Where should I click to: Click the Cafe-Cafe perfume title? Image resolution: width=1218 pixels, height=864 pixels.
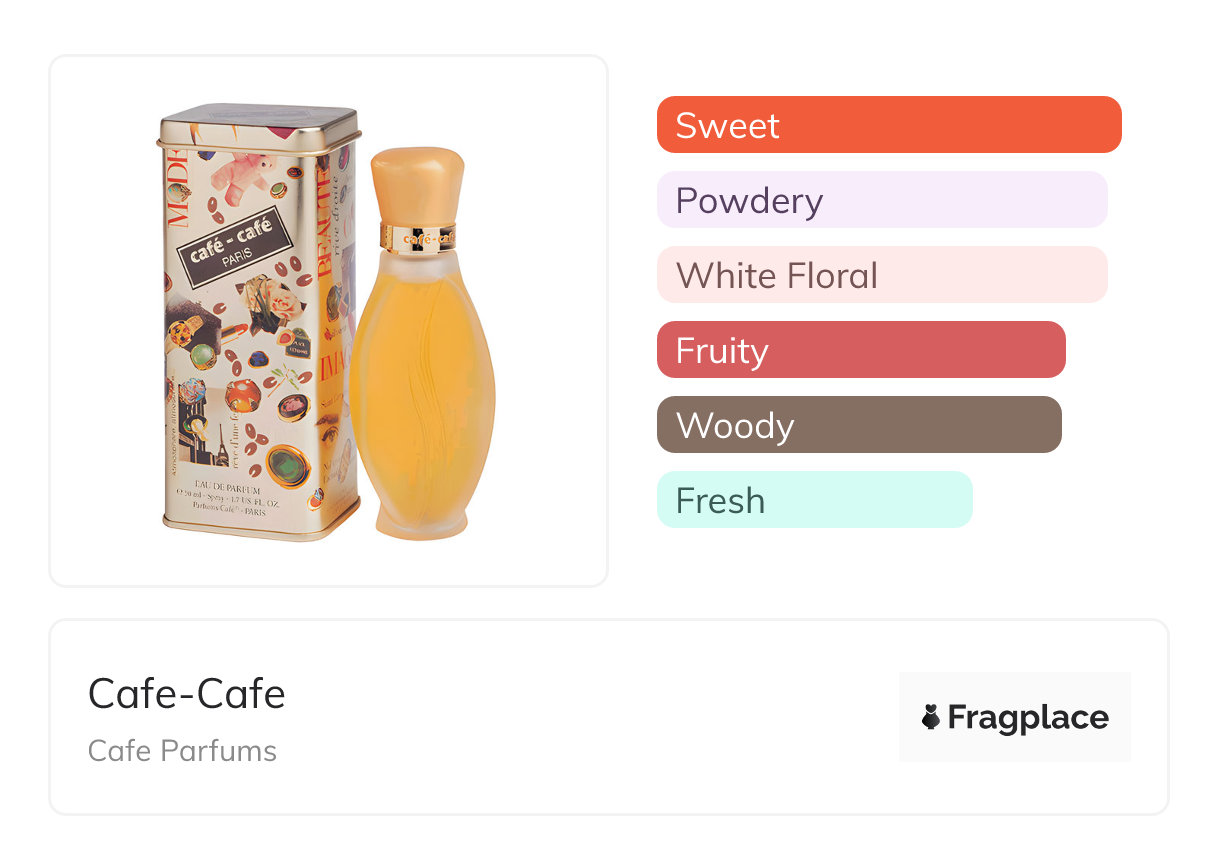[x=187, y=694]
